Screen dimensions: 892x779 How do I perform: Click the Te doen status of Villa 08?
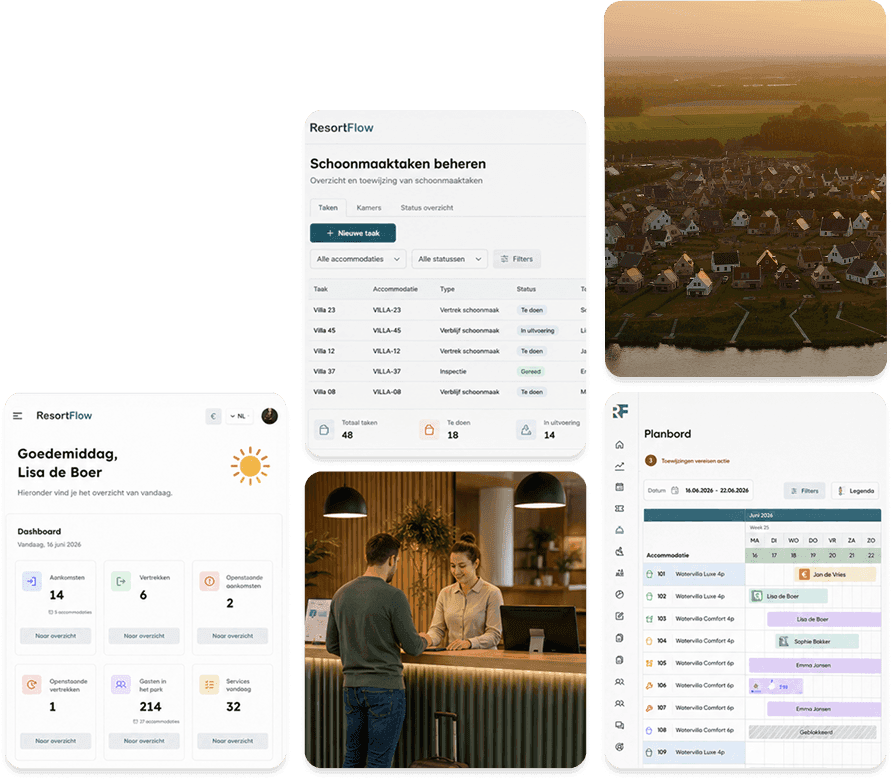click(531, 392)
